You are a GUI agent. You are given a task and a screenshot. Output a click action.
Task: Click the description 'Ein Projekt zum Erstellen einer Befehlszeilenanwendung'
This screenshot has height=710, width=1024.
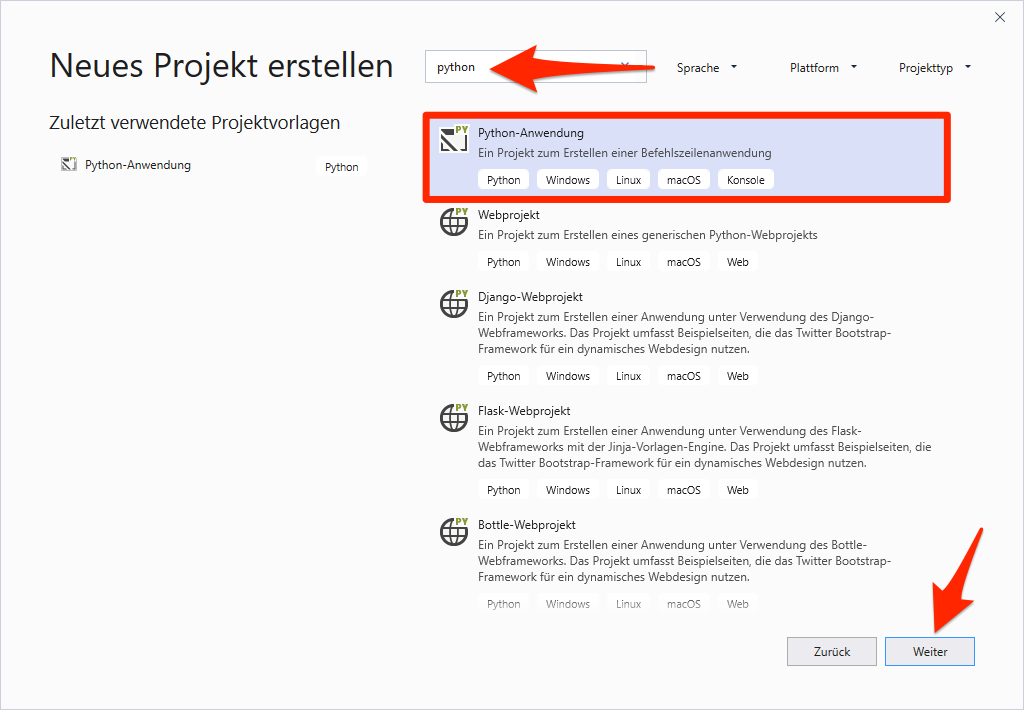pos(624,153)
